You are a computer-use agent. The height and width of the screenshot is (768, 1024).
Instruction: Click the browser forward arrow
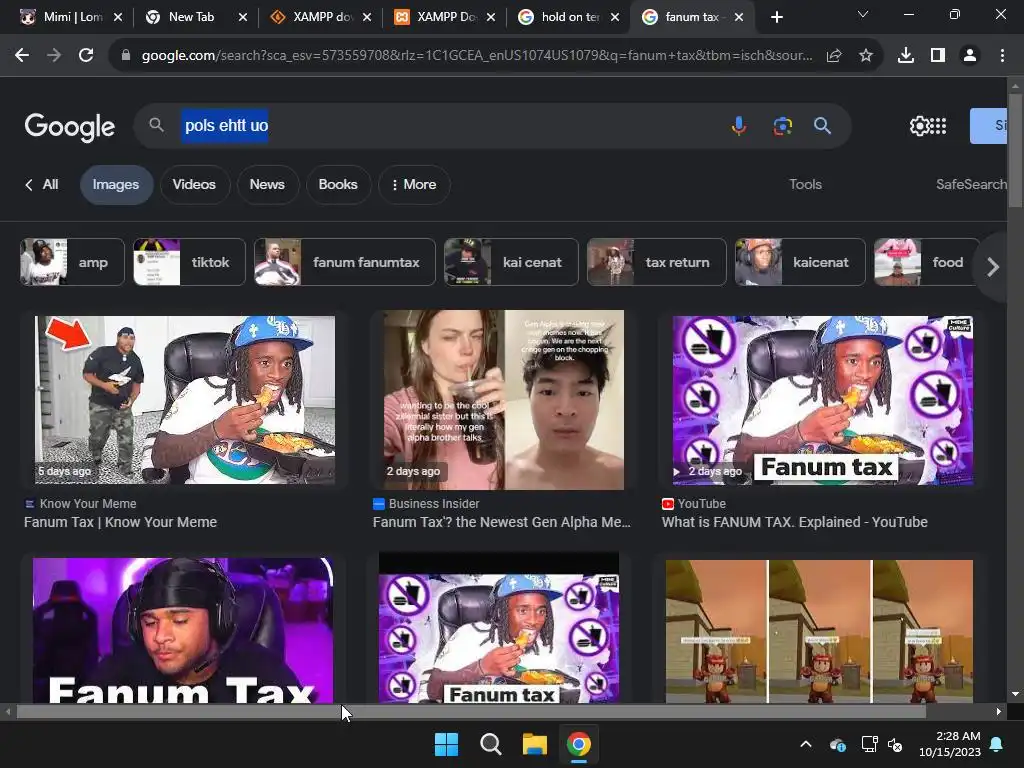tap(54, 56)
